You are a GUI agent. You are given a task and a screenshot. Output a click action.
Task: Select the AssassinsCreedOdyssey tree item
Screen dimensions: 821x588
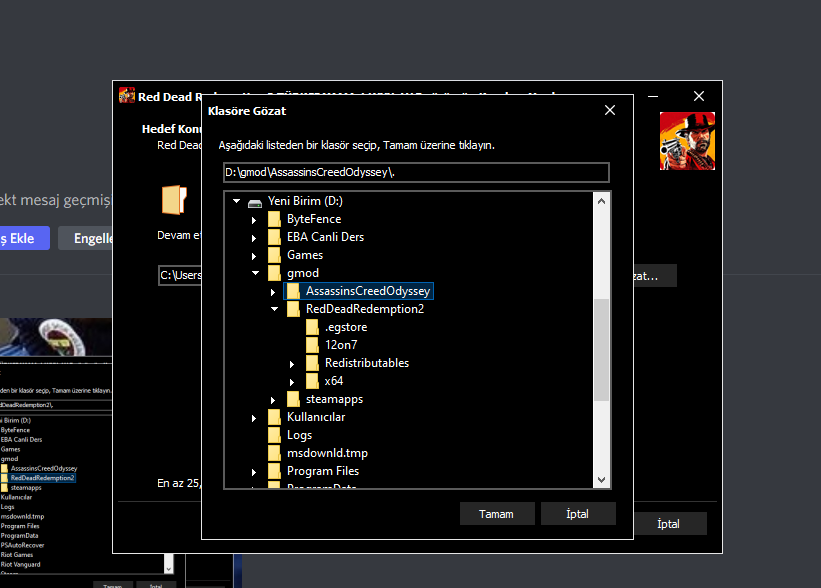coord(359,291)
